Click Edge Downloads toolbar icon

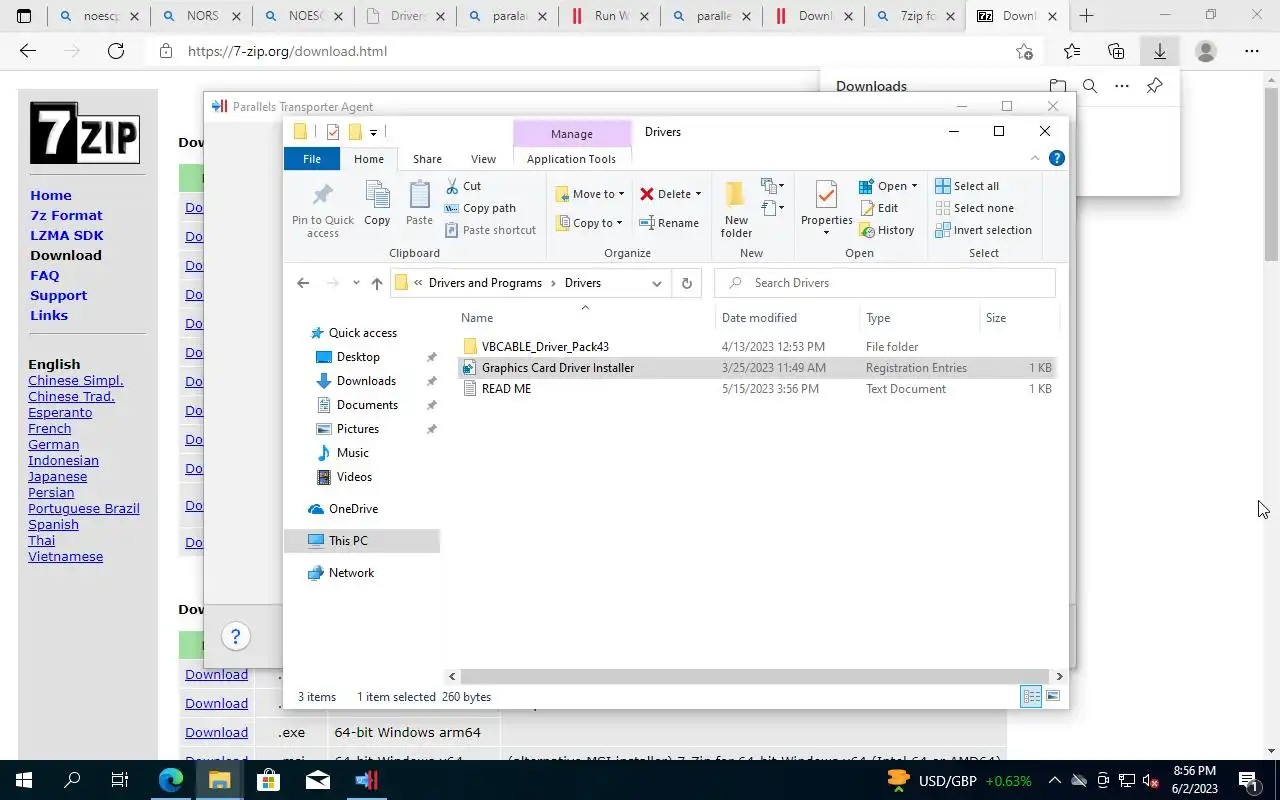coord(1160,51)
